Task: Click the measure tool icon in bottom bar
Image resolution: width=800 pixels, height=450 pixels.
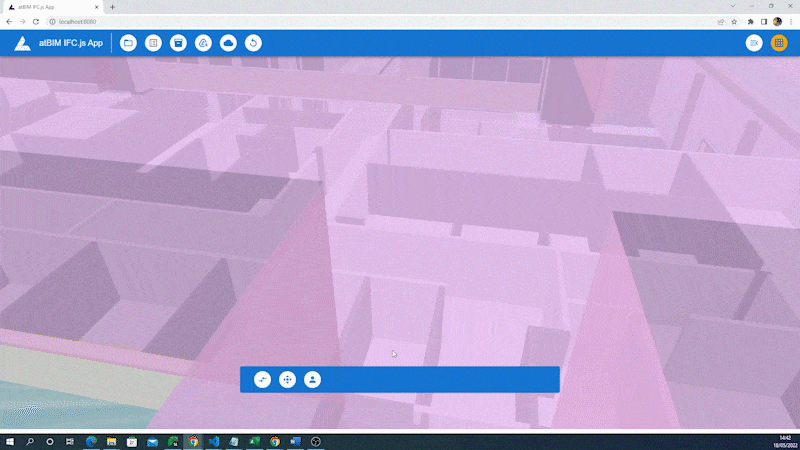Action: 262,380
